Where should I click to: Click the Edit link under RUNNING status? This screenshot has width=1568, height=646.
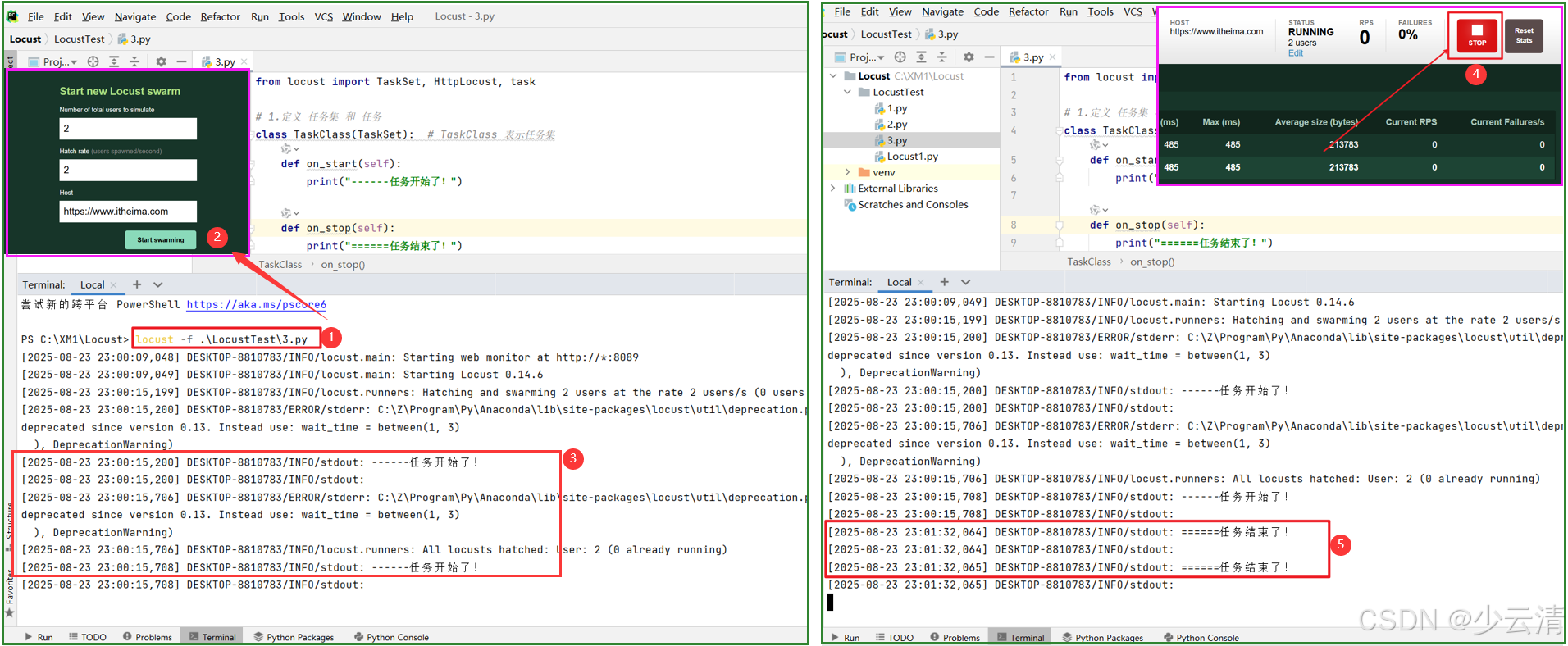coord(1295,53)
